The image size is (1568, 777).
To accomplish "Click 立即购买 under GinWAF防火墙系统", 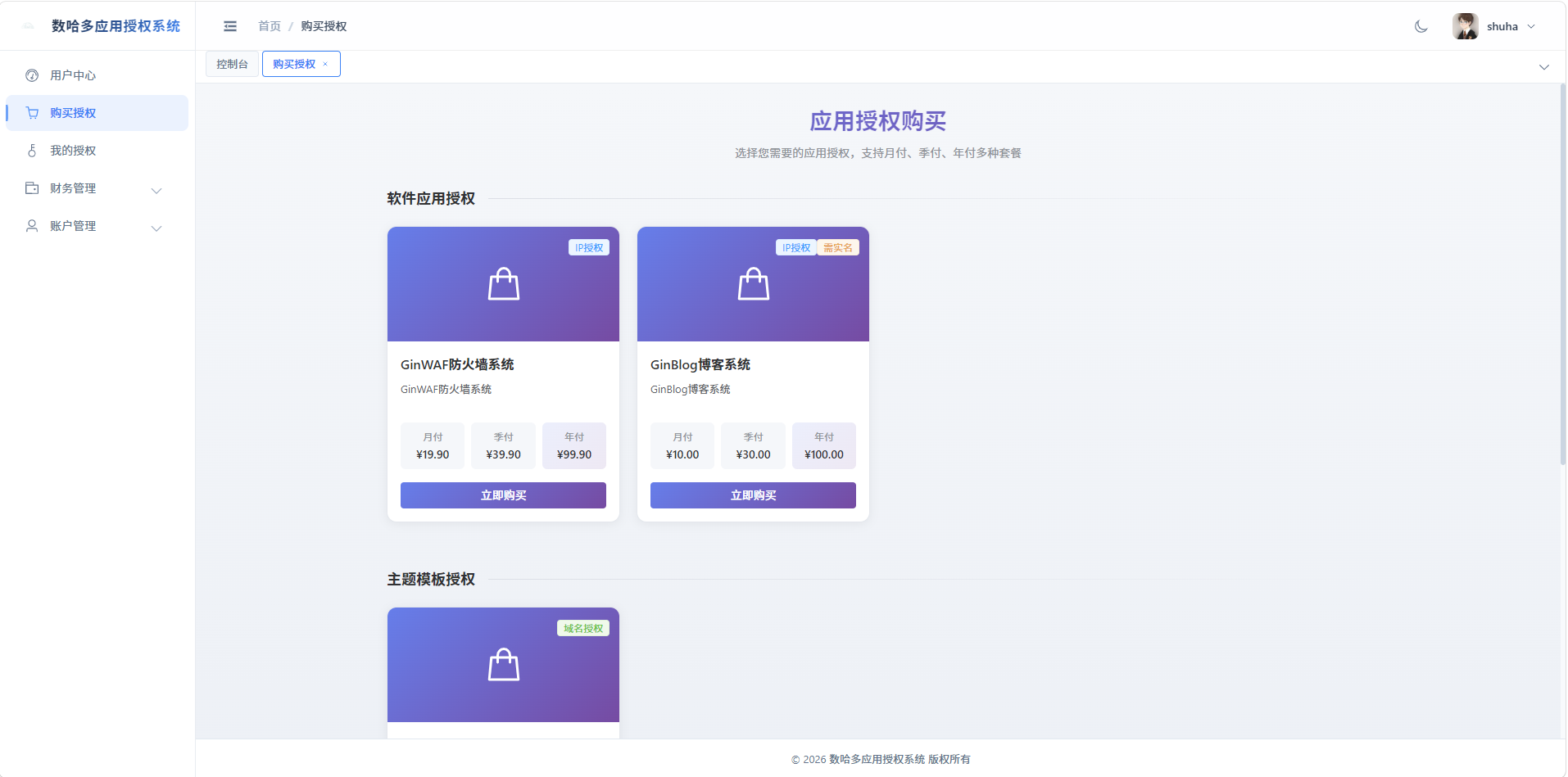I will pos(503,495).
